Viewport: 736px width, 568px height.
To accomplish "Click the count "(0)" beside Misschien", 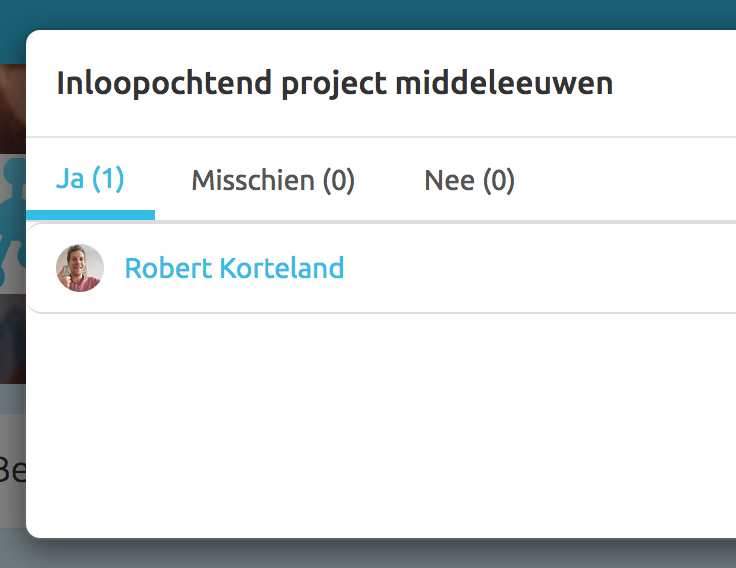I will (x=338, y=181).
